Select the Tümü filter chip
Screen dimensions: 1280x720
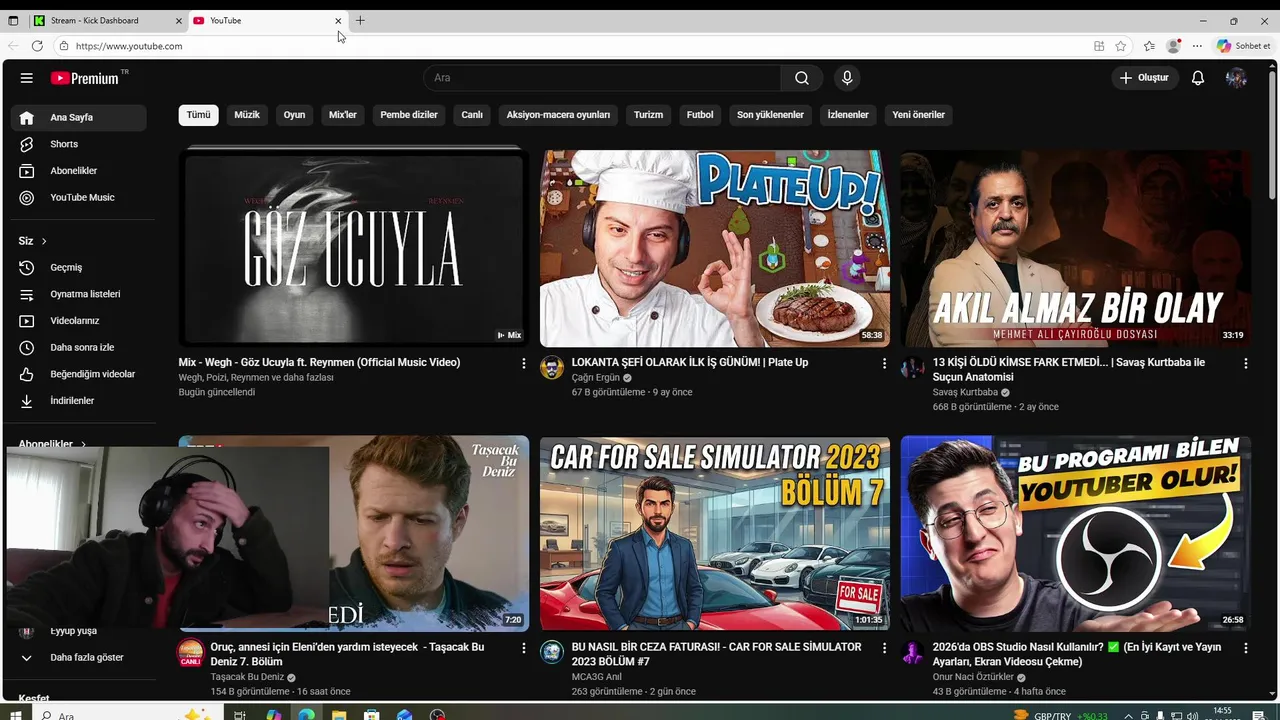[199, 115]
